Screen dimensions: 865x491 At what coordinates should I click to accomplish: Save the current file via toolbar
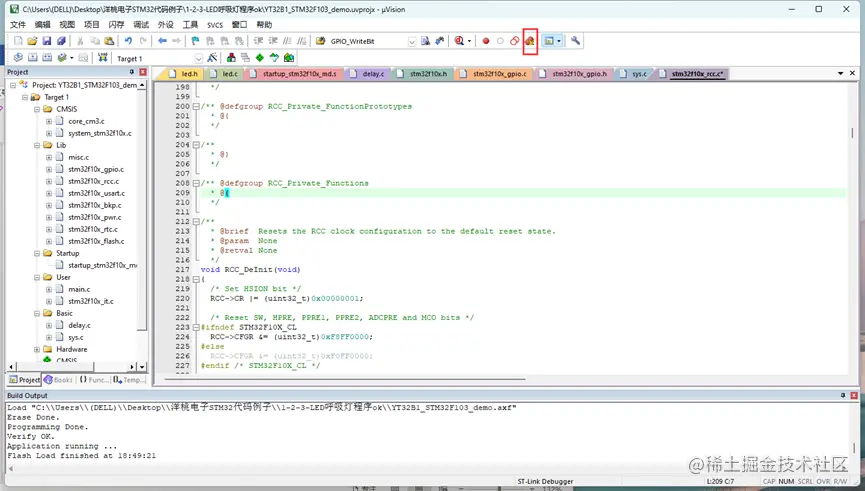47,41
